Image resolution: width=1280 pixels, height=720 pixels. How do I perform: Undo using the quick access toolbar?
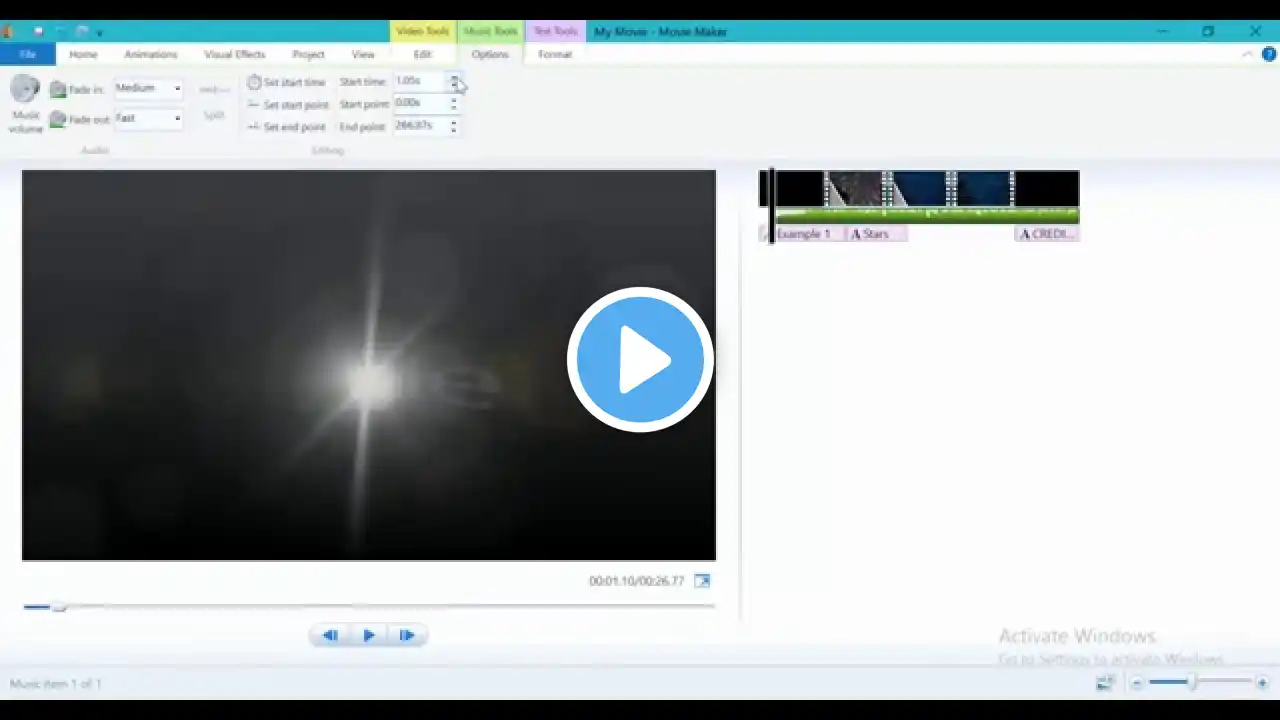[61, 32]
